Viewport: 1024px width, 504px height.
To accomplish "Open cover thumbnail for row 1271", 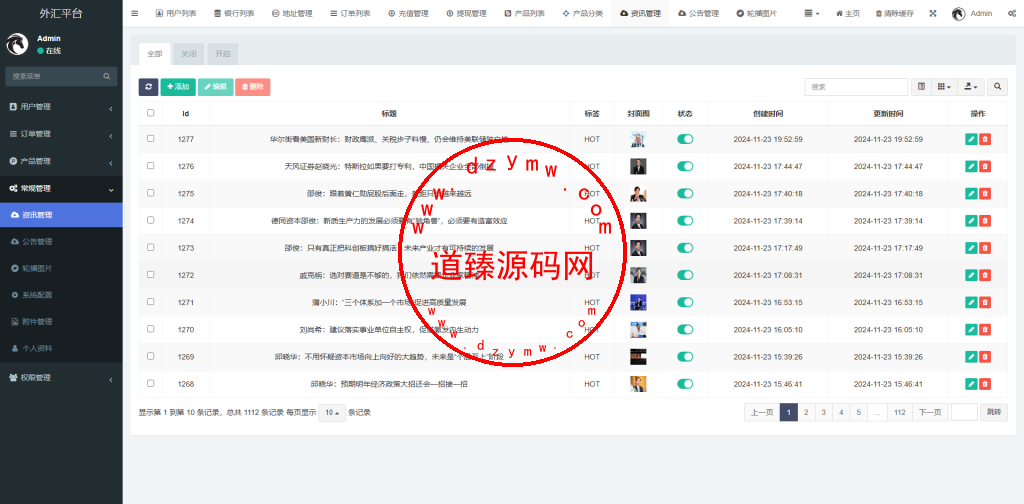I will pyautogui.click(x=638, y=302).
